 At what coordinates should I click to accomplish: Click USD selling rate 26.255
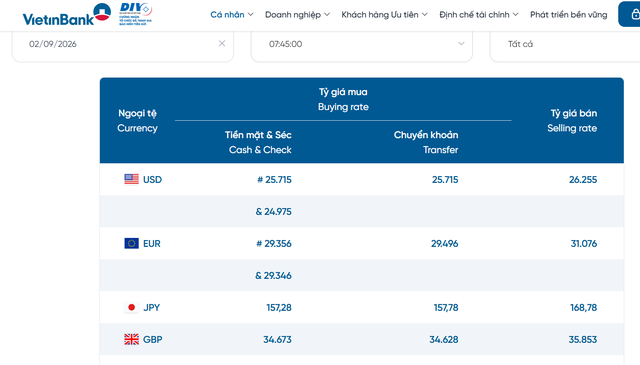[583, 180]
